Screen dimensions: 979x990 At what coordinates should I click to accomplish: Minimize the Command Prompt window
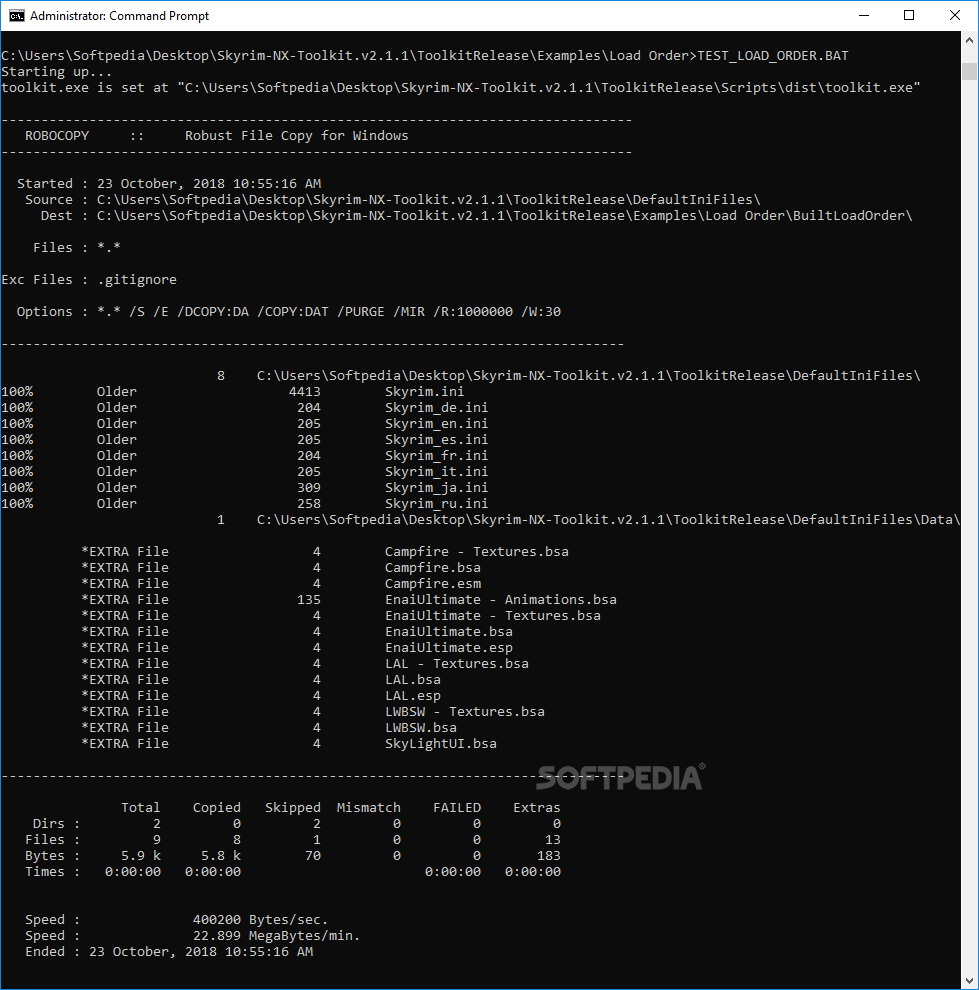pos(863,16)
